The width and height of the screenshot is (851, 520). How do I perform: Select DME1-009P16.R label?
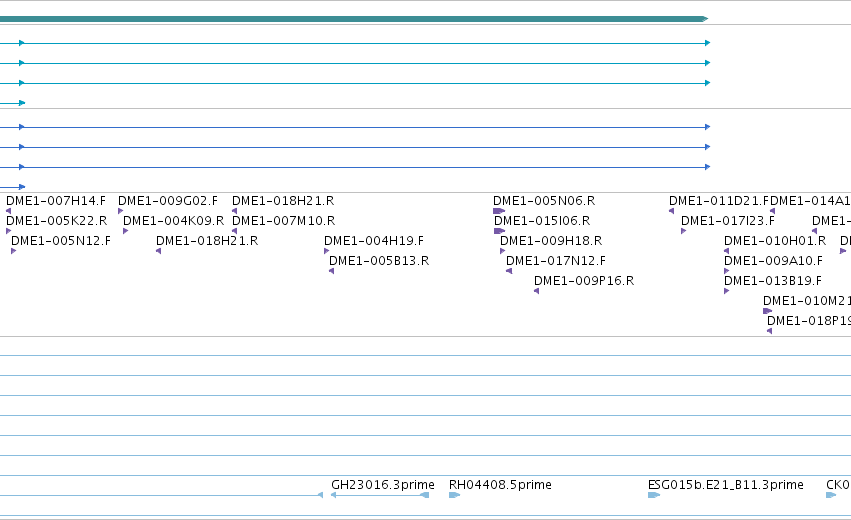(584, 281)
